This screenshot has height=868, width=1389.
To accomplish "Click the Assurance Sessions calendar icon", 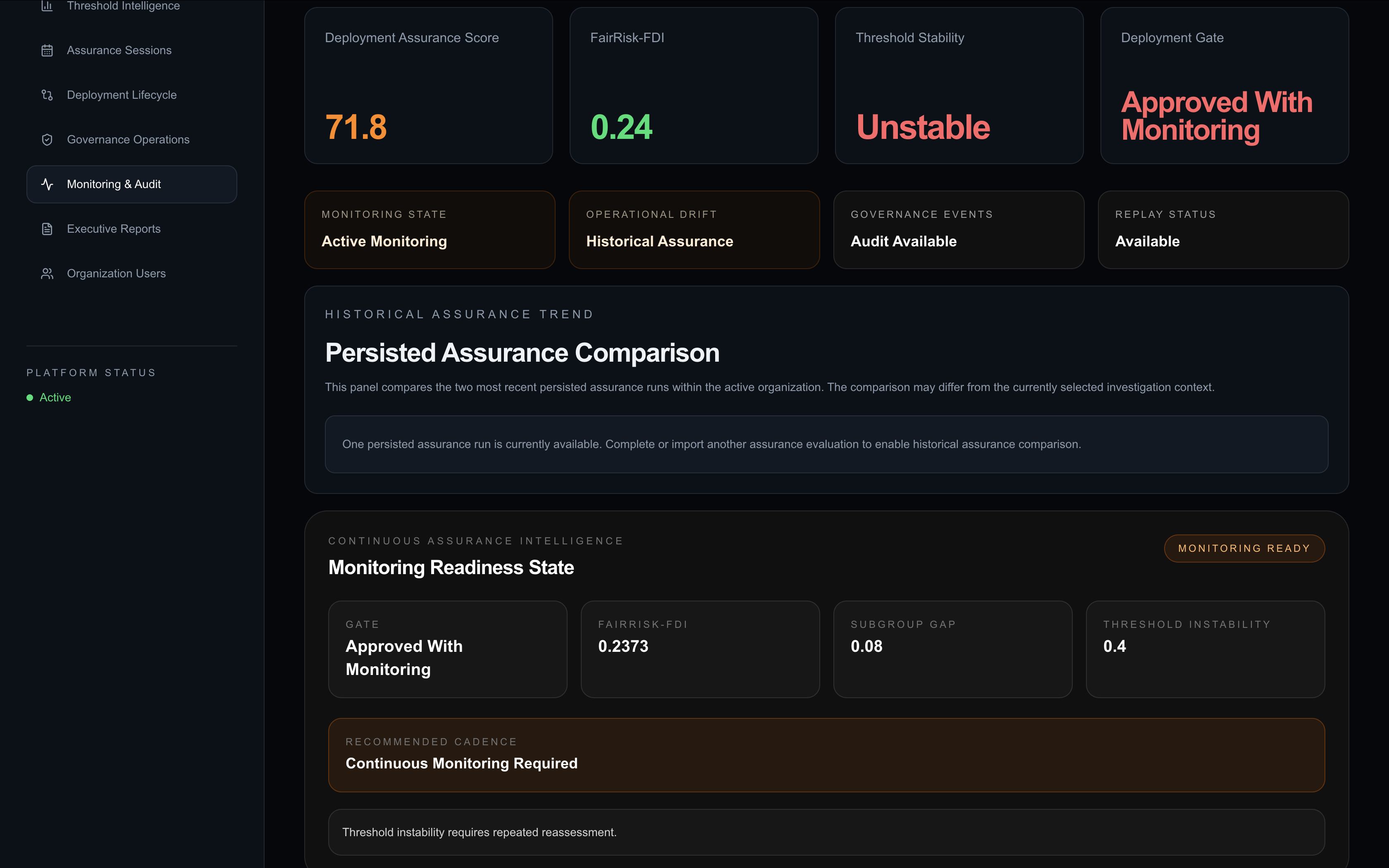I will [47, 50].
